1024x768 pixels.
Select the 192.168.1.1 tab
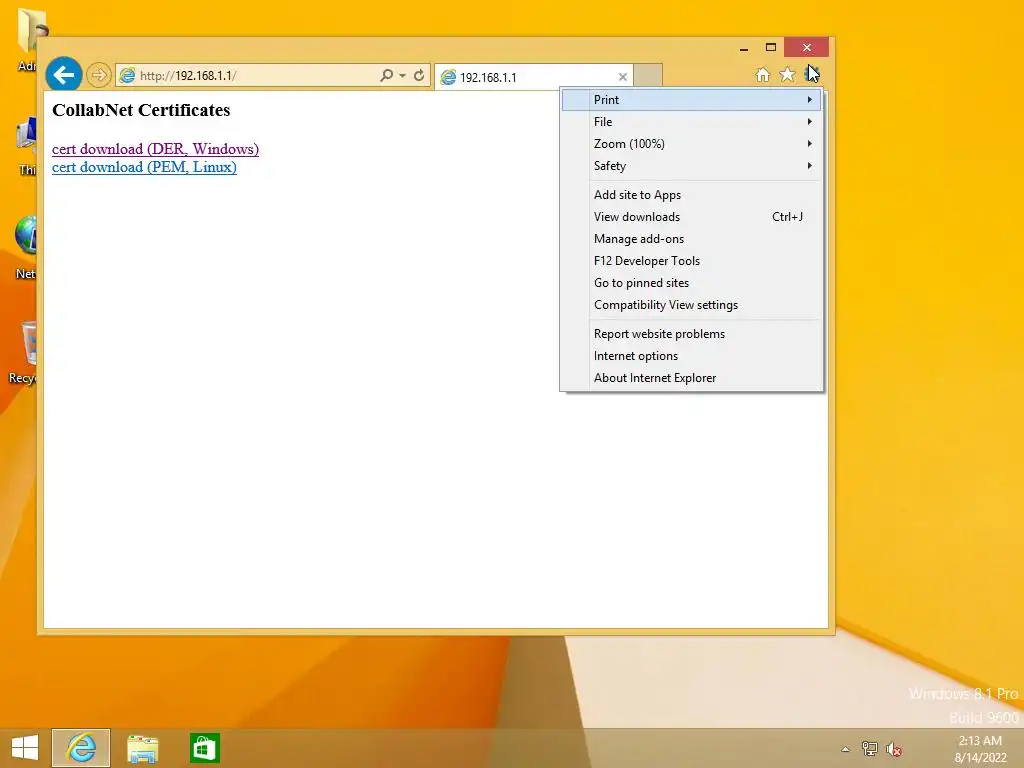click(534, 77)
